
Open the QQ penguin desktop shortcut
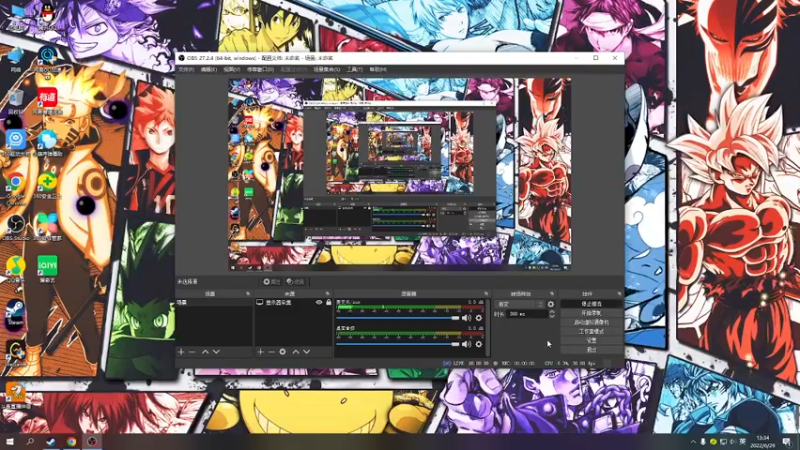coord(47,16)
